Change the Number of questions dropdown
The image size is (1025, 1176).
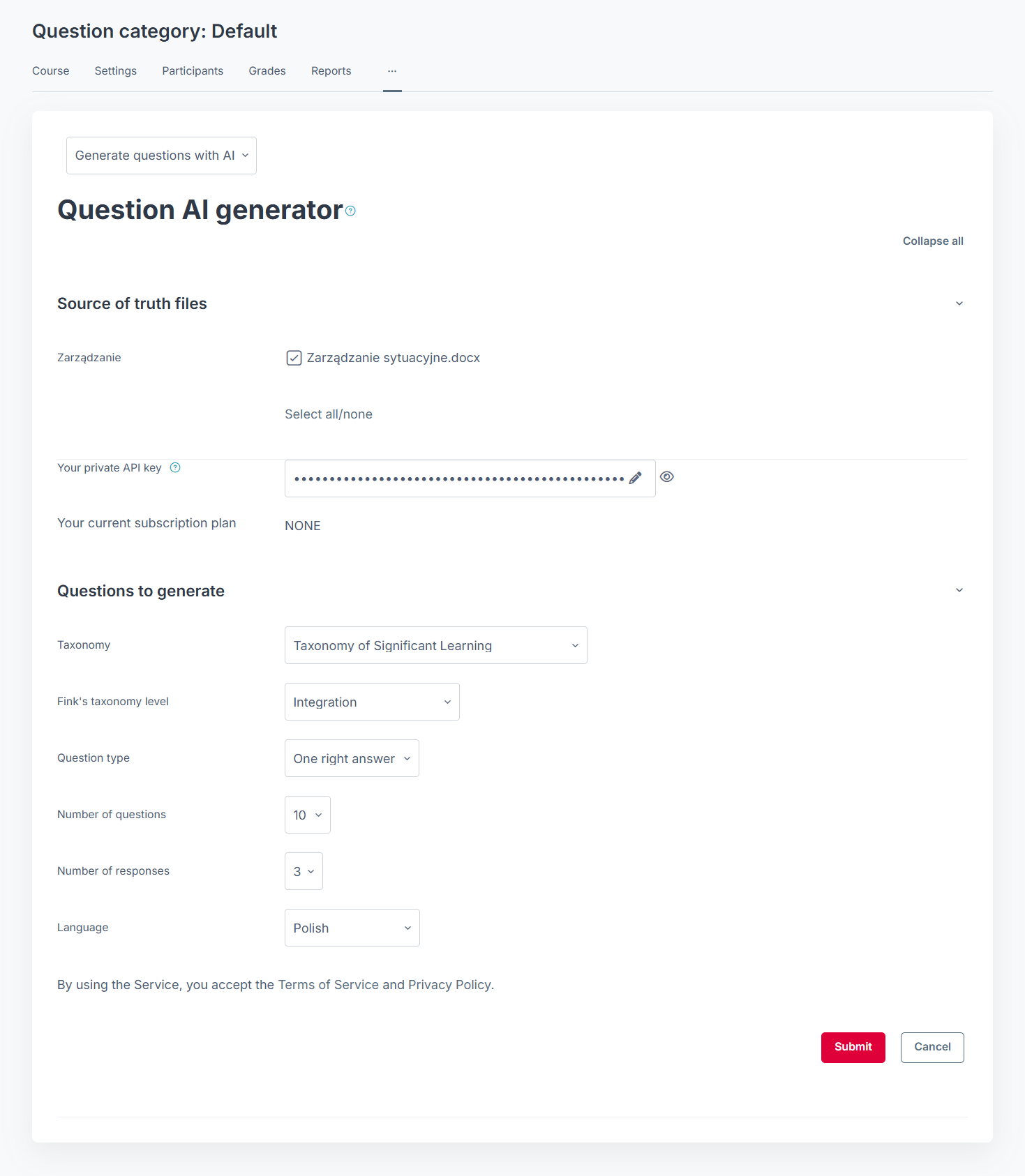point(307,815)
